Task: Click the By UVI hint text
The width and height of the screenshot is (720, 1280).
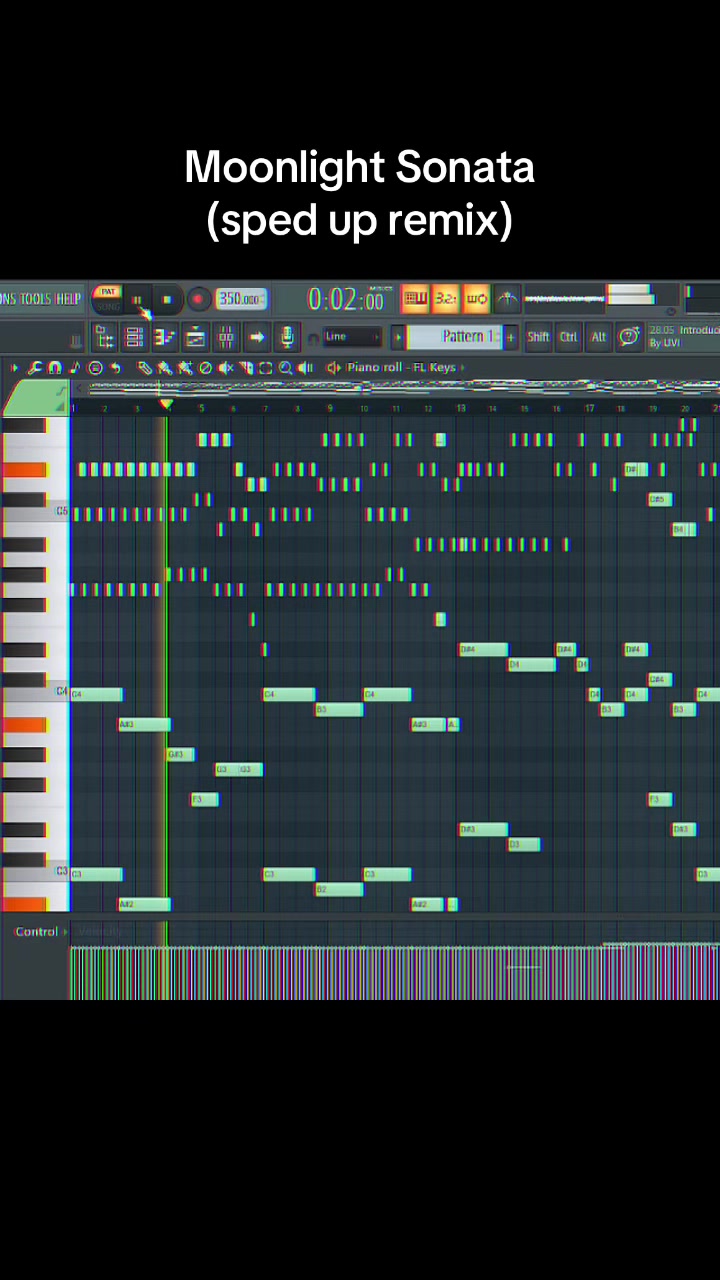Action: click(662, 343)
